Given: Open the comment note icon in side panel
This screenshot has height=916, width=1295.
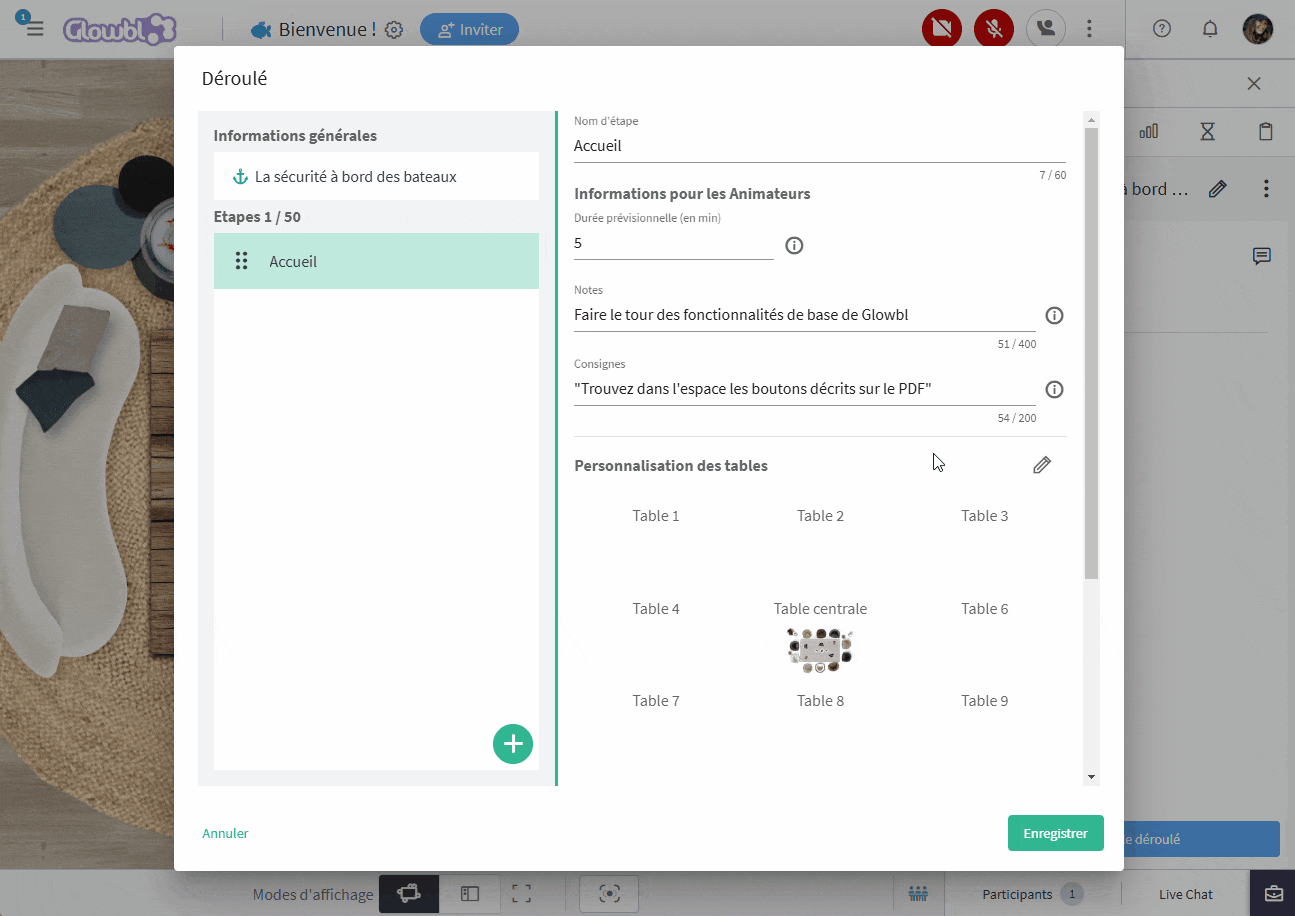Looking at the screenshot, I should pyautogui.click(x=1262, y=256).
